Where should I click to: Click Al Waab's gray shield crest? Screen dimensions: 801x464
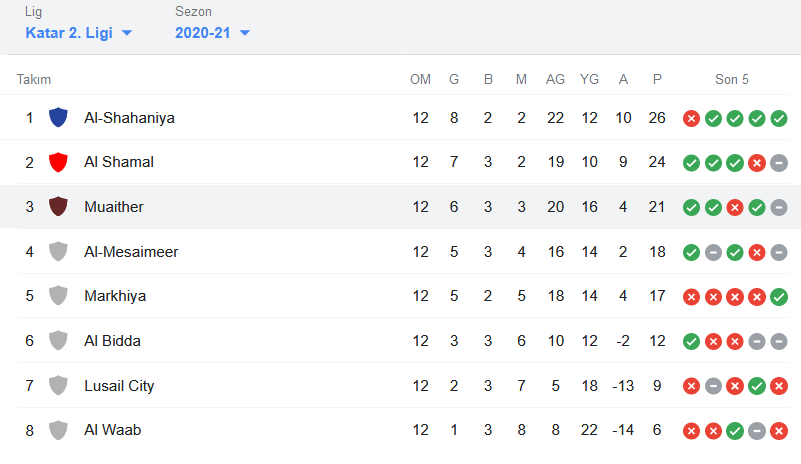[x=58, y=430]
